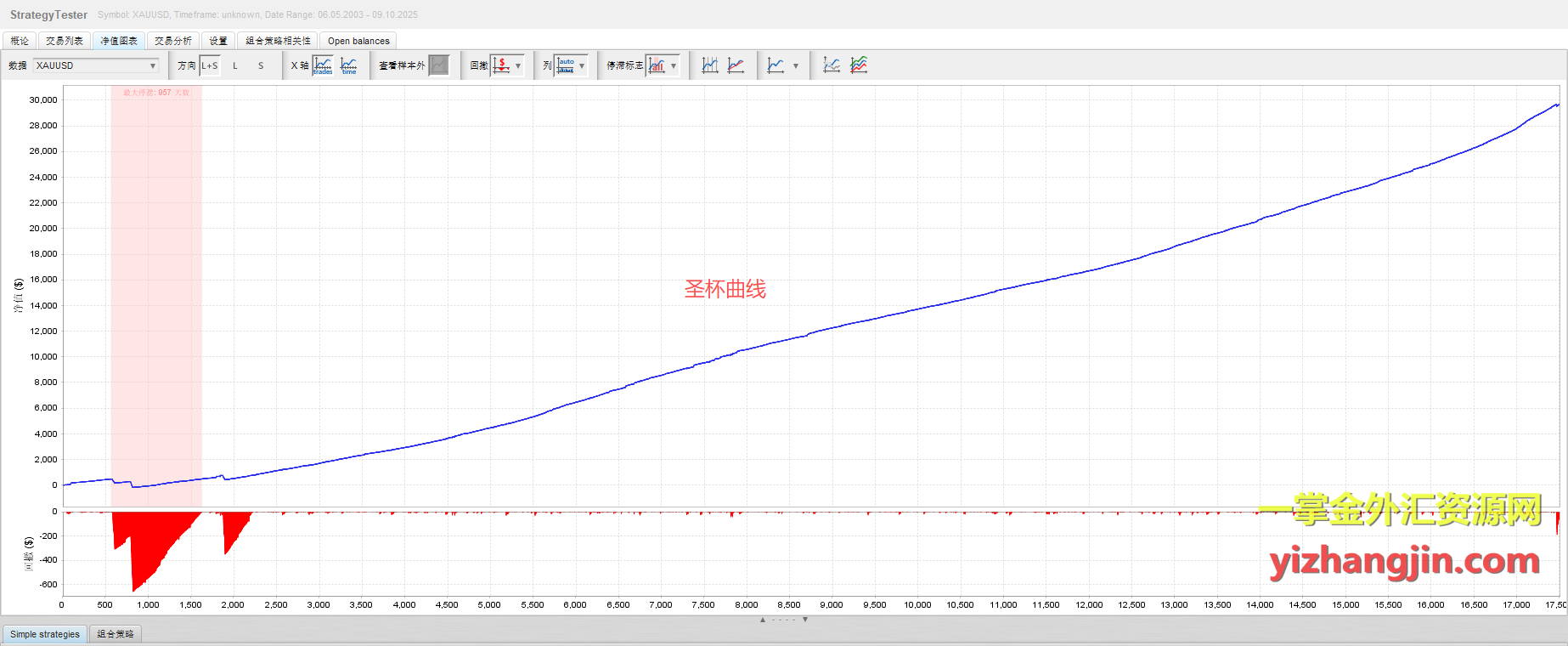Expand the auto column dropdown arrow
Image resolution: width=1568 pixels, height=646 pixels.
582,65
